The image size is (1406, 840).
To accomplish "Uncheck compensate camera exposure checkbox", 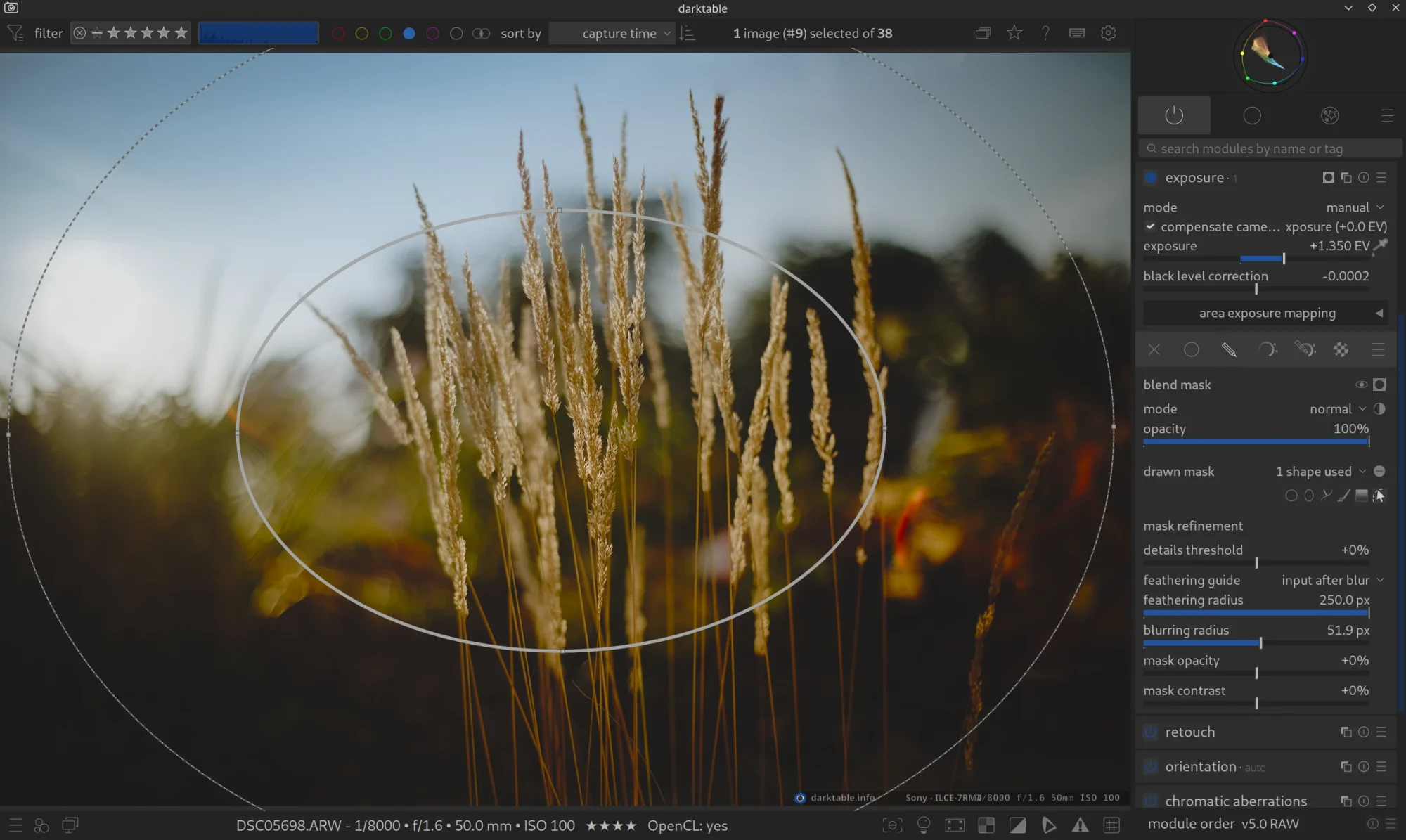I will pyautogui.click(x=1150, y=226).
